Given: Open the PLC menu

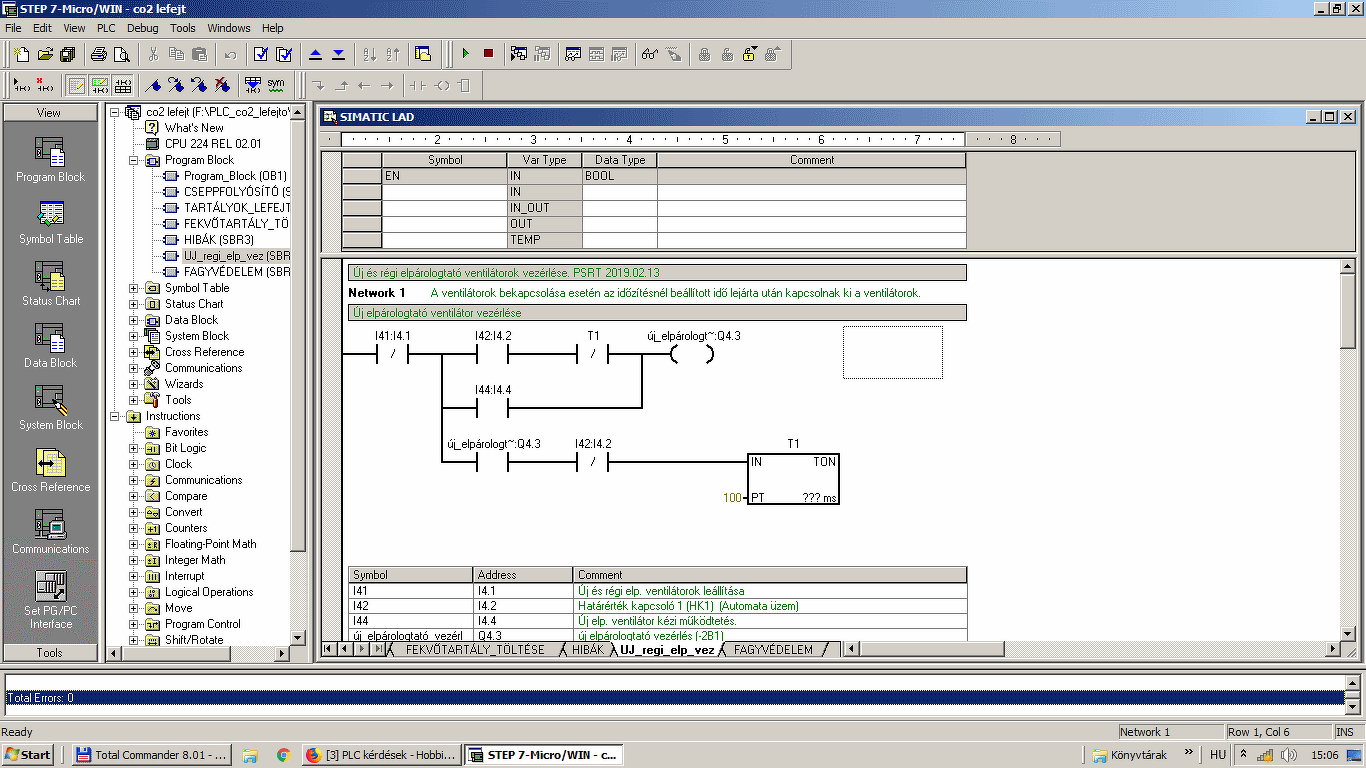Looking at the screenshot, I should 106,28.
